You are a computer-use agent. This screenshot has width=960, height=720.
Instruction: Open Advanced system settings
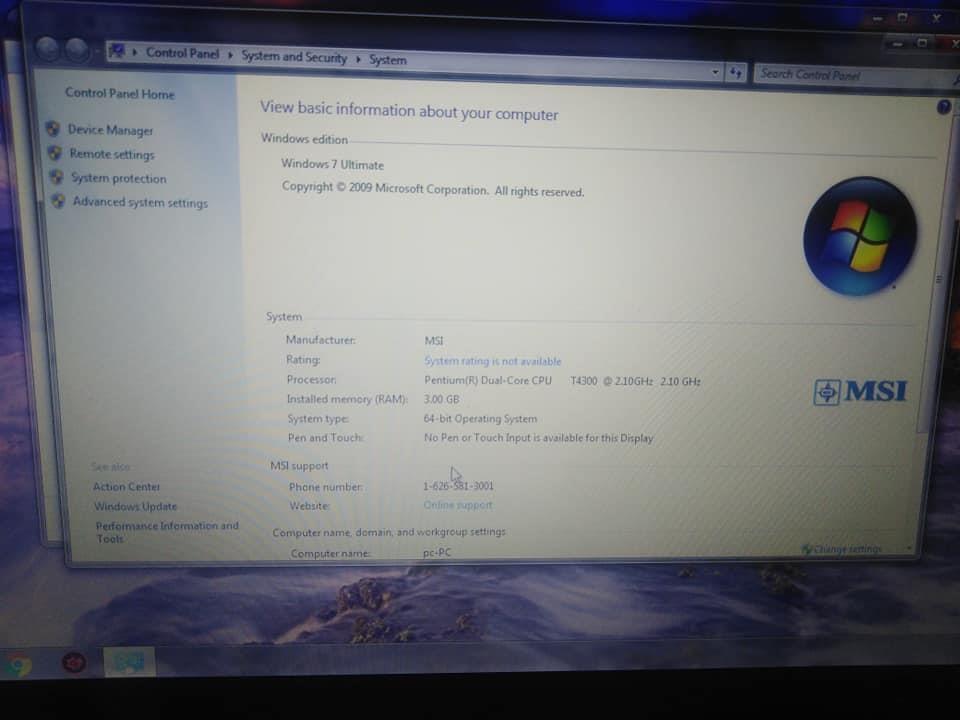(x=140, y=202)
